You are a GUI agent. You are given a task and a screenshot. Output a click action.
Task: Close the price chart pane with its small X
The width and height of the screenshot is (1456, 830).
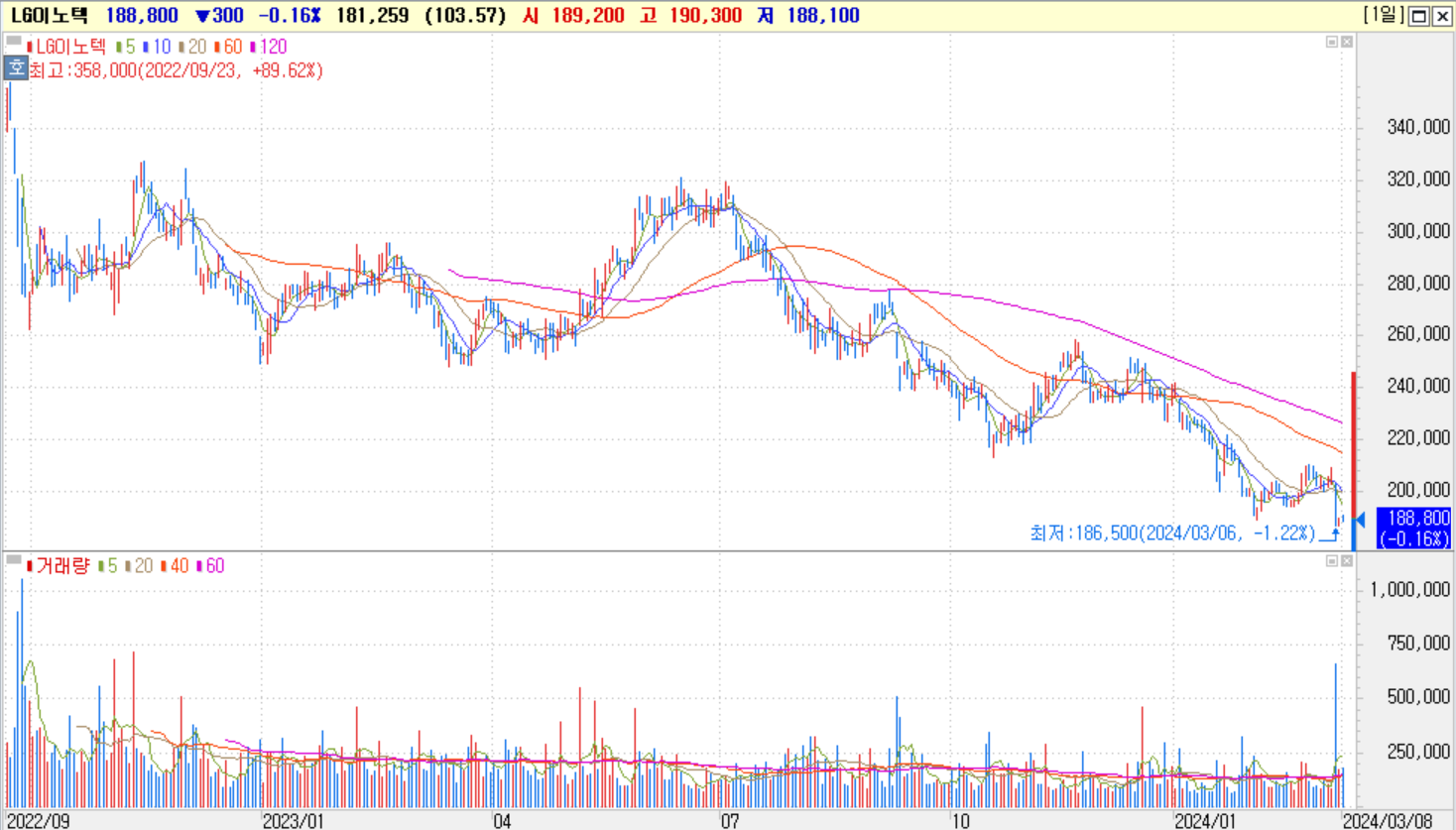coord(1347,42)
